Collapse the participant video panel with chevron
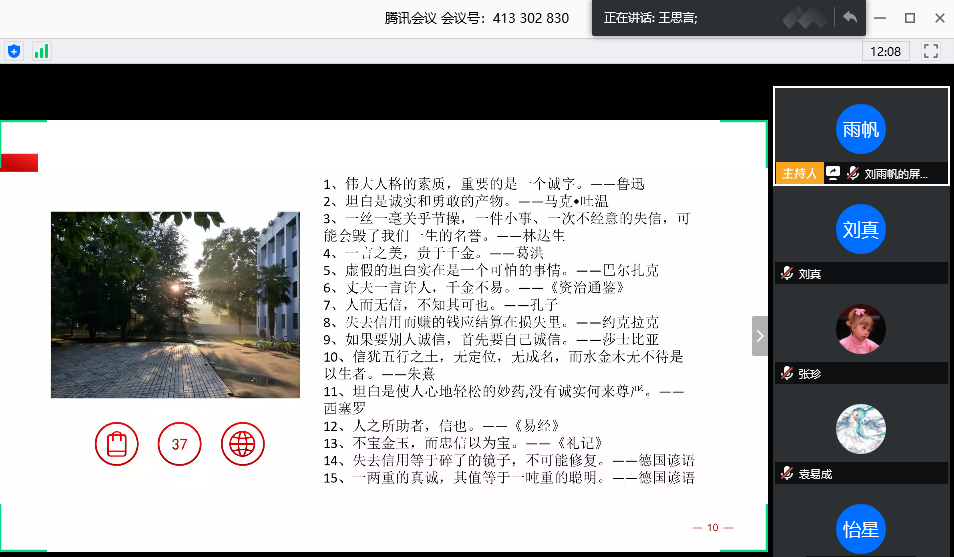 pos(760,336)
